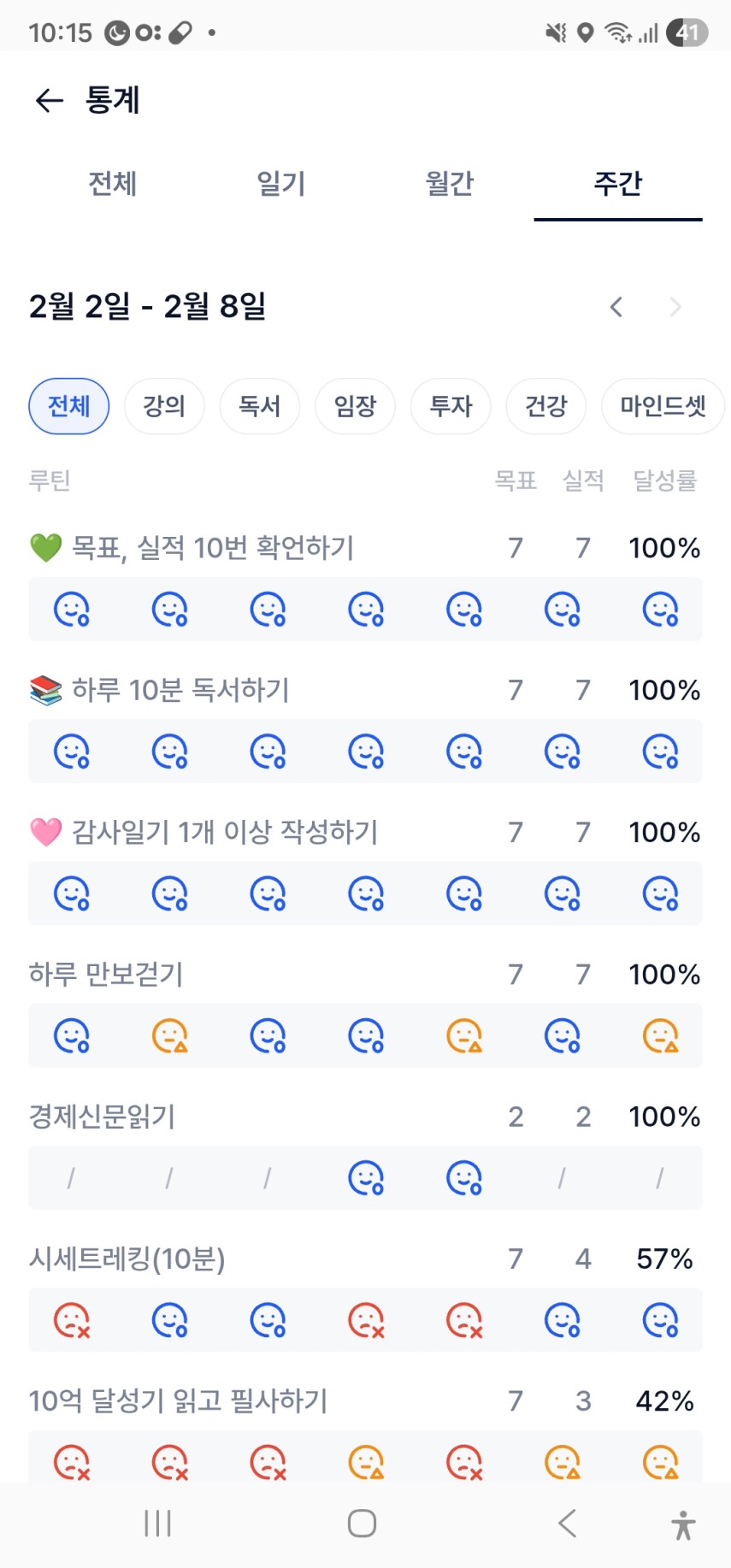Viewport: 731px width, 1568px height.
Task: Go to the next week
Action: tap(675, 307)
